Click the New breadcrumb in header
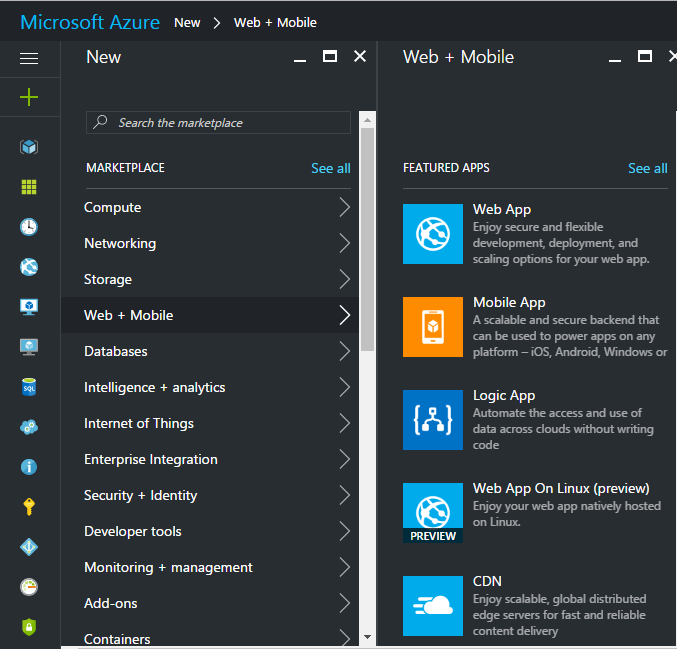The height and width of the screenshot is (649, 677). pos(187,22)
